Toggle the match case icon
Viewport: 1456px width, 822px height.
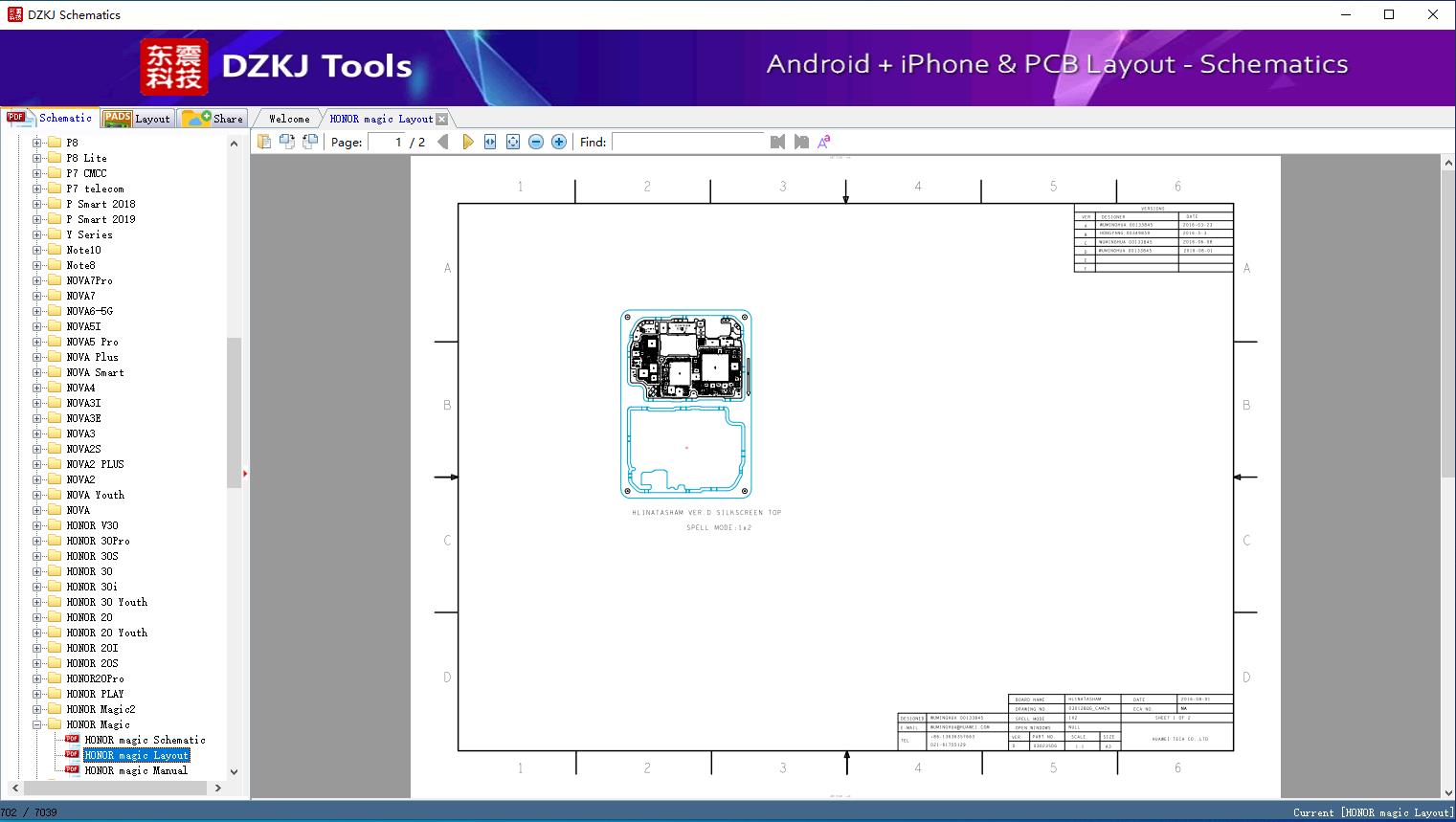pyautogui.click(x=824, y=142)
